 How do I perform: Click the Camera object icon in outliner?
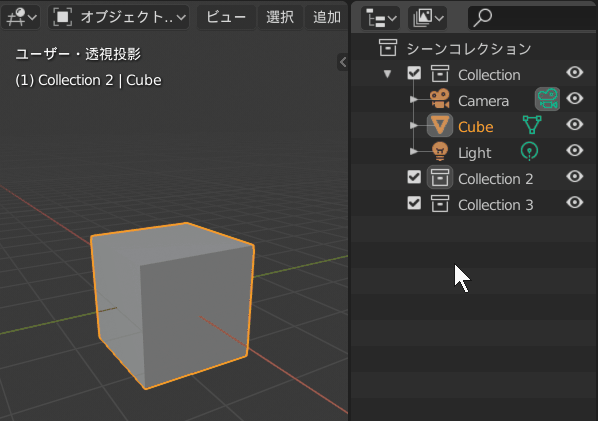pos(440,100)
